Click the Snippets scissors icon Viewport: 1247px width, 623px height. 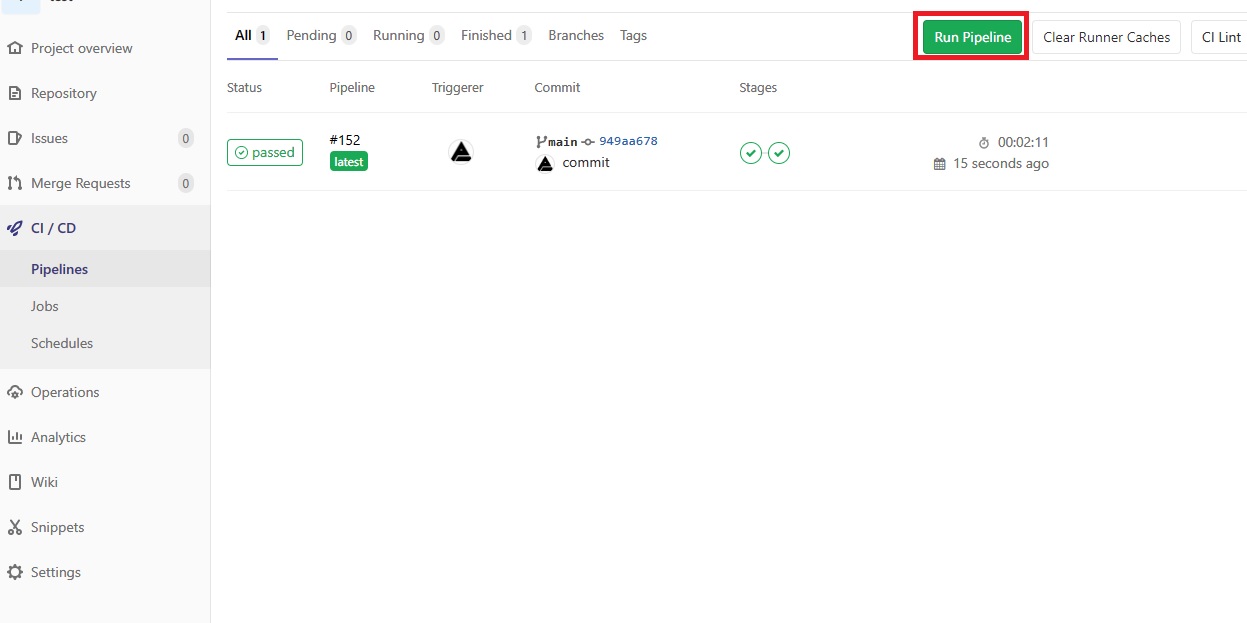pyautogui.click(x=14, y=527)
